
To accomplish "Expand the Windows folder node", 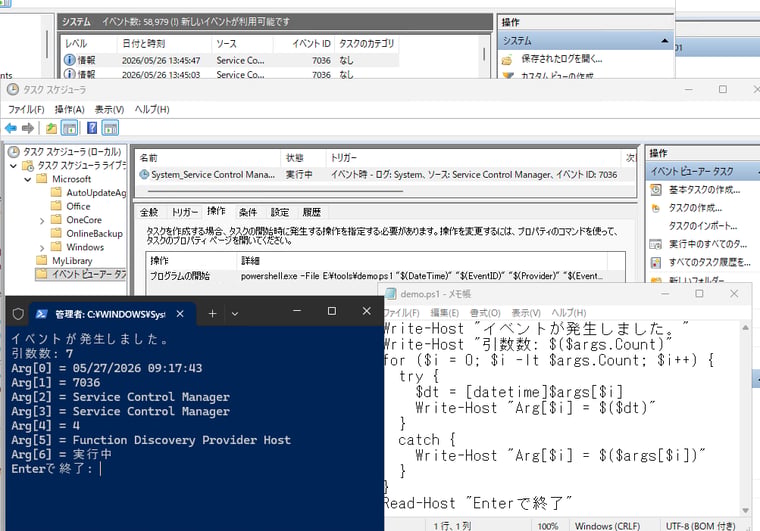I will tap(42, 248).
